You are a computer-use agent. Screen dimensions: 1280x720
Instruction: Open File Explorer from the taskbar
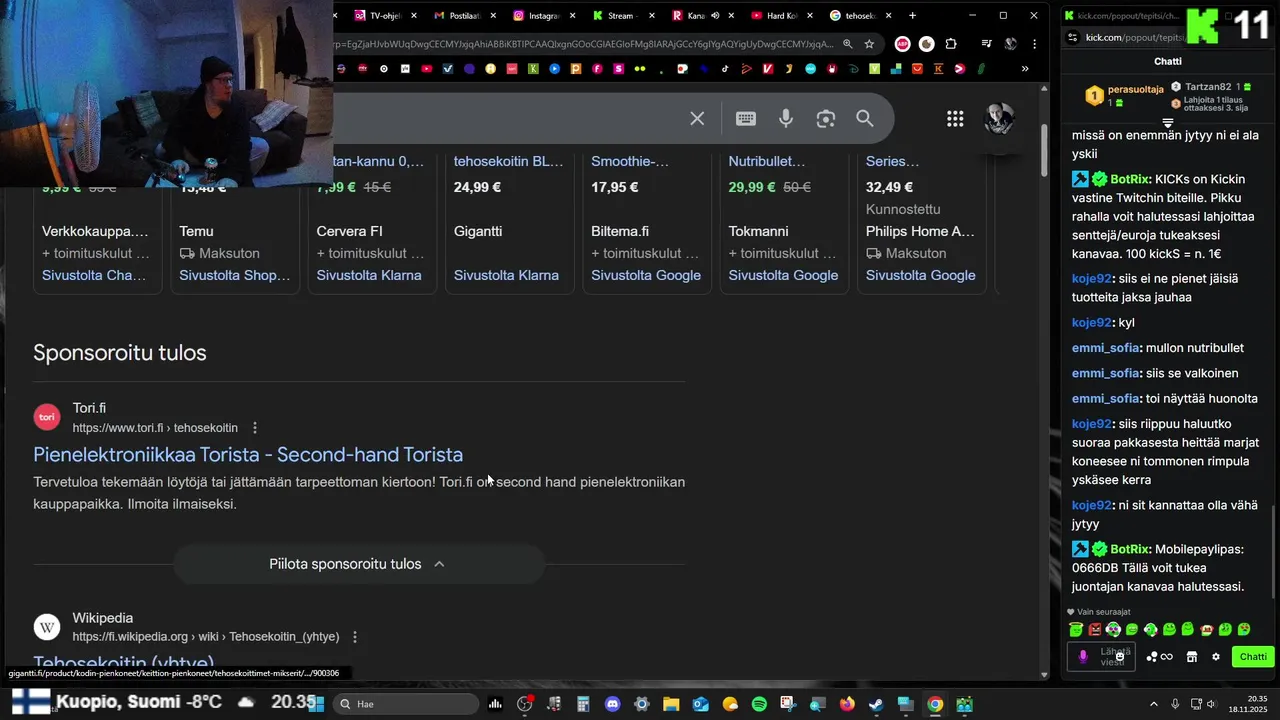coord(671,704)
